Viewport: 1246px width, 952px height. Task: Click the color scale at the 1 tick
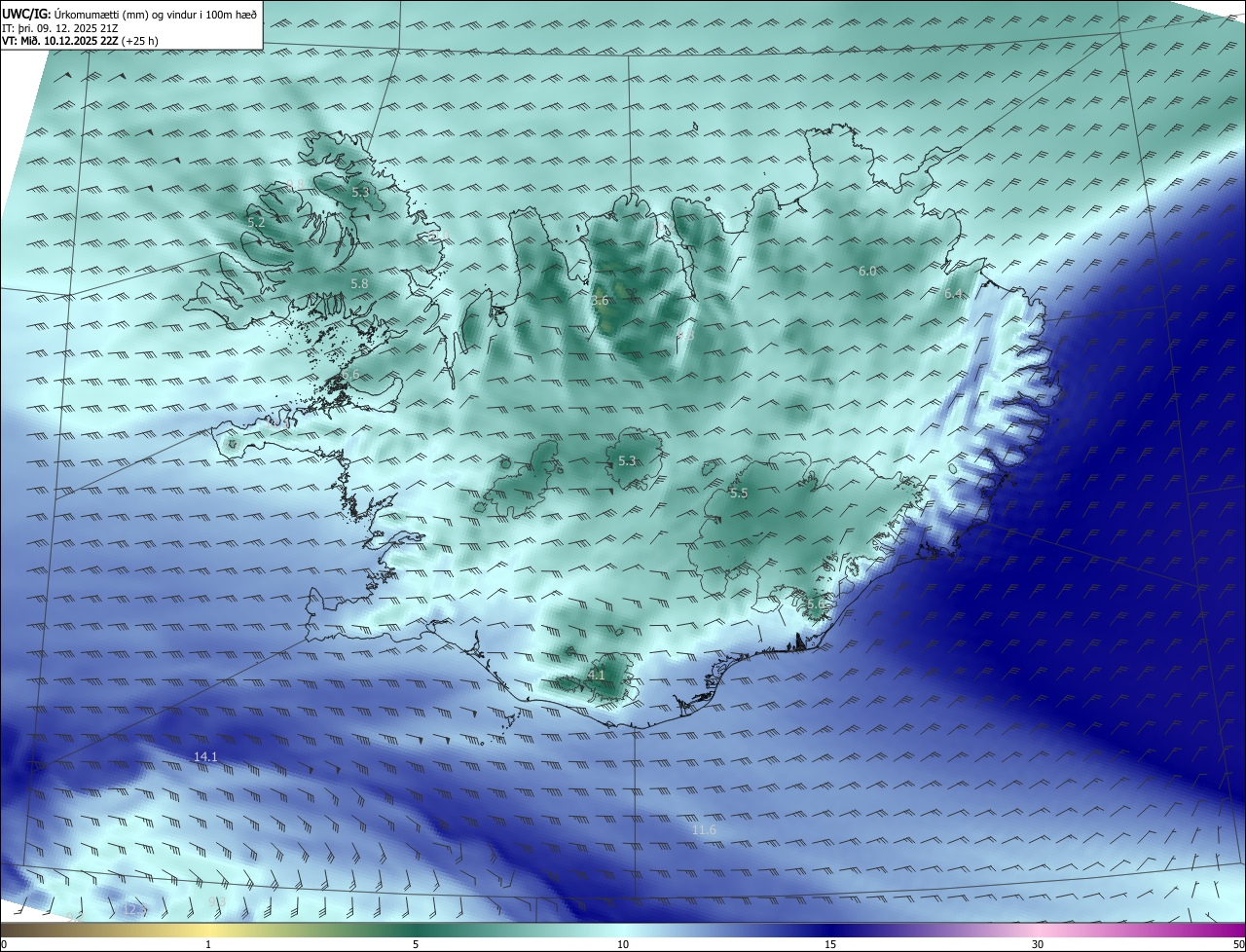208,944
